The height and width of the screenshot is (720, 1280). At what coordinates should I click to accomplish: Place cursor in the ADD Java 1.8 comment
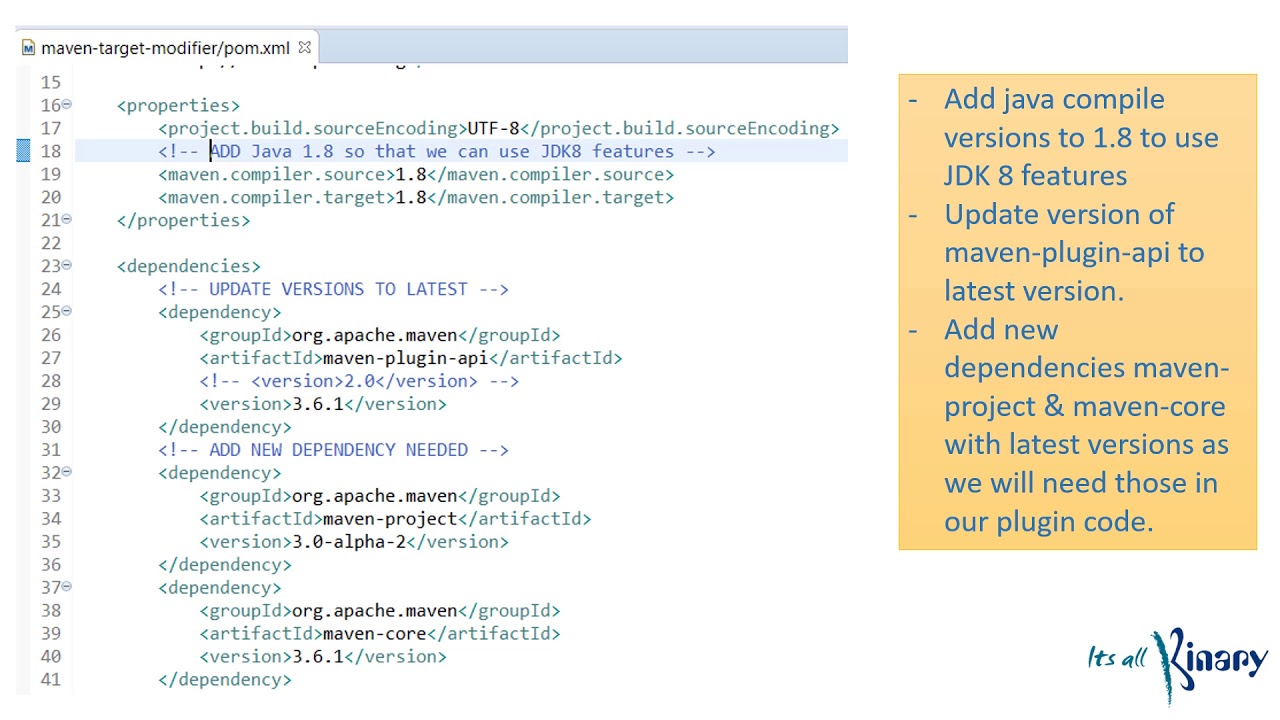(x=437, y=151)
